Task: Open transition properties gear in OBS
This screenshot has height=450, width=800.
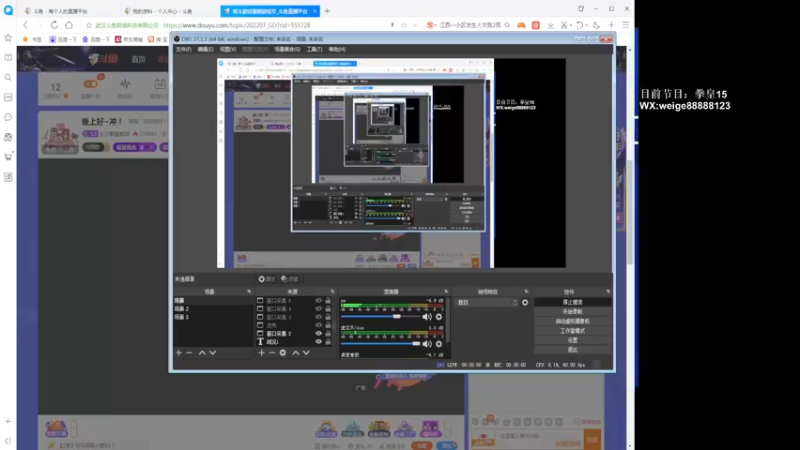Action: [x=525, y=303]
